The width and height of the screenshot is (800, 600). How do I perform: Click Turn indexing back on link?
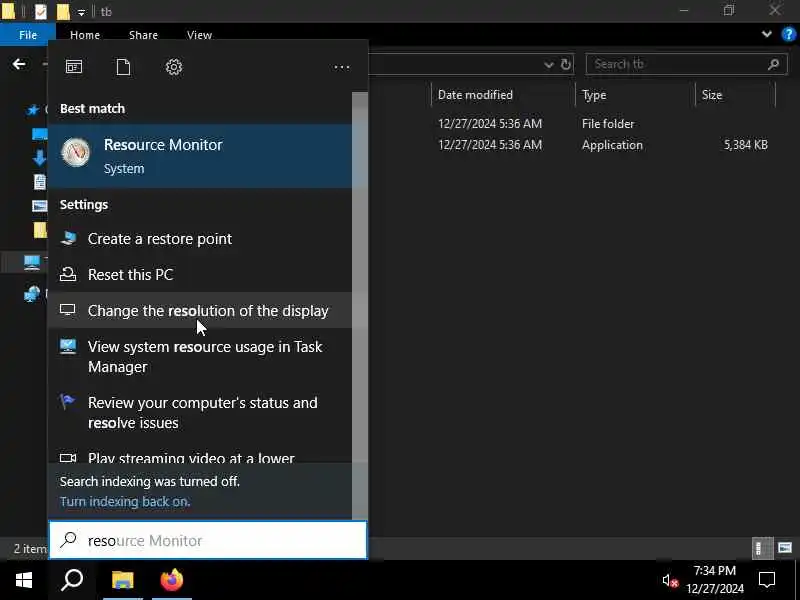click(x=125, y=502)
